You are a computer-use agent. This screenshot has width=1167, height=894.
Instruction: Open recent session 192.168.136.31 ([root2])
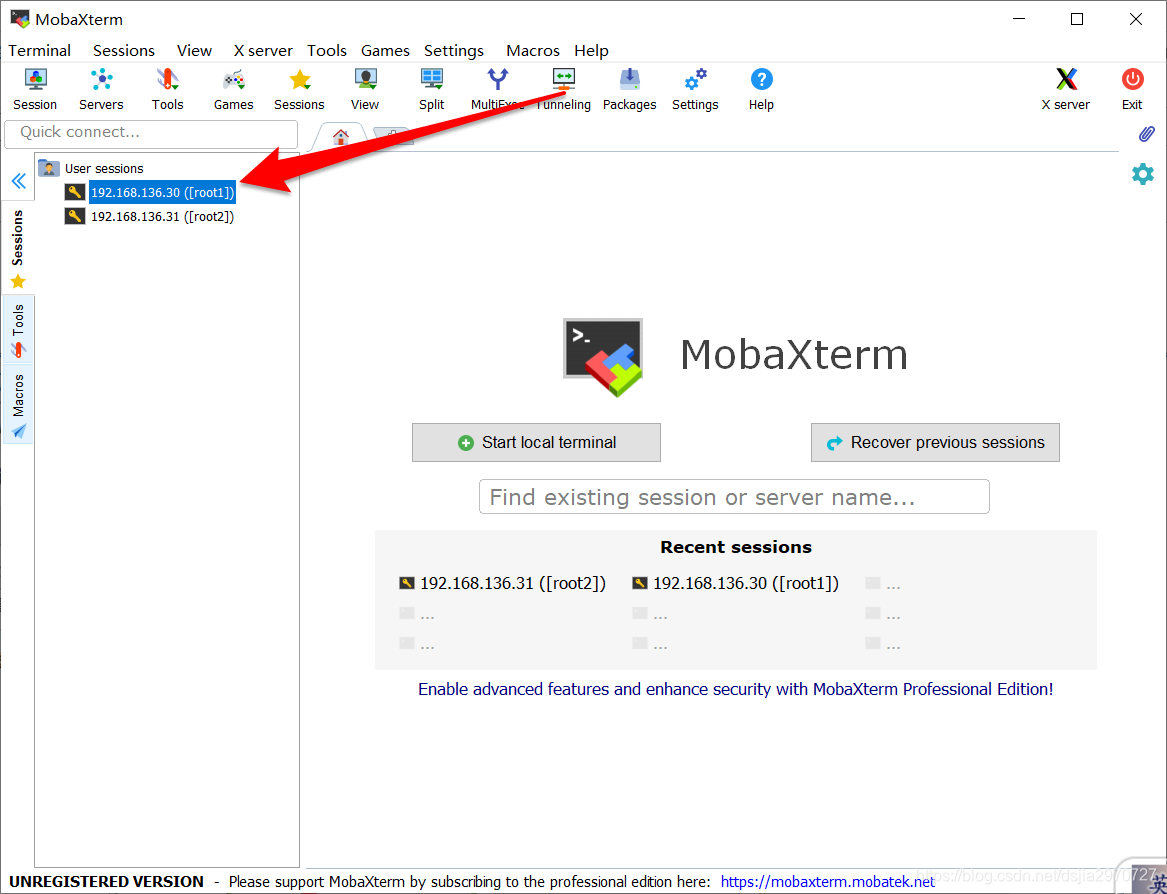[502, 583]
